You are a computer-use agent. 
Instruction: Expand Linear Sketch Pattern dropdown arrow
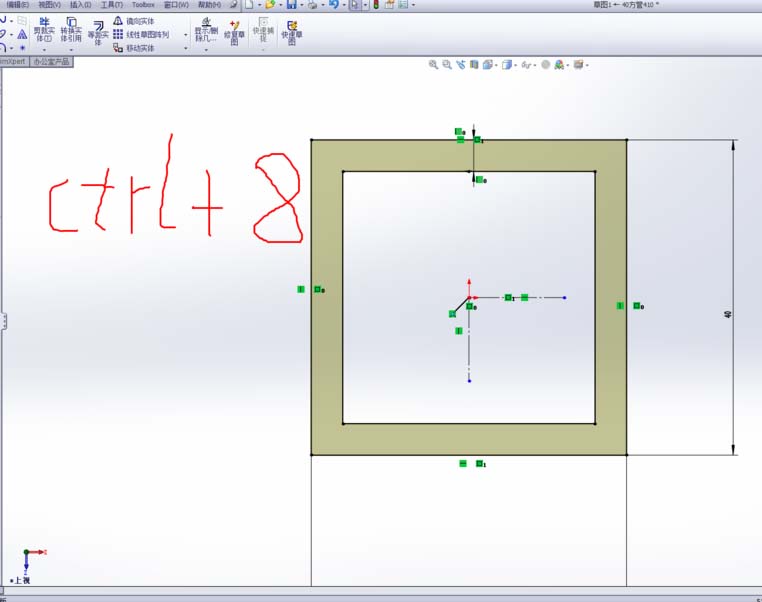186,35
